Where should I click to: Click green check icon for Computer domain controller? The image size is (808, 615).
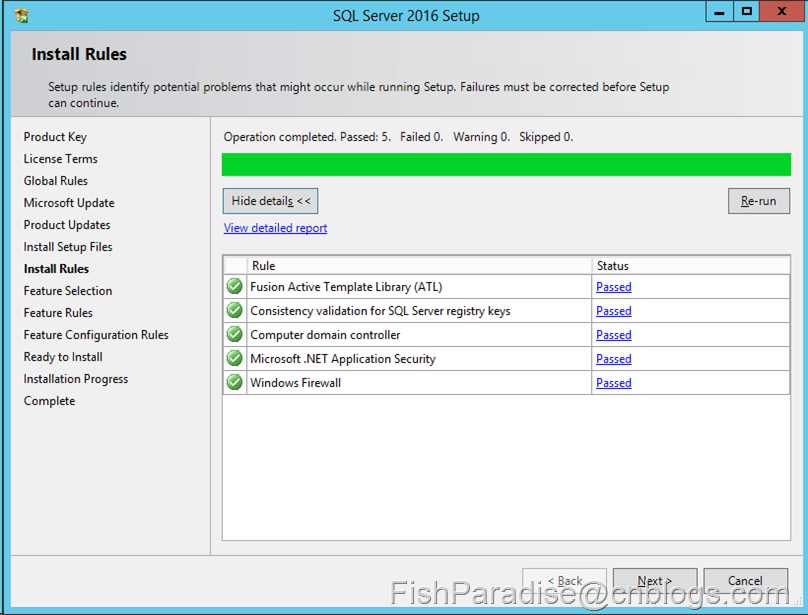[234, 334]
